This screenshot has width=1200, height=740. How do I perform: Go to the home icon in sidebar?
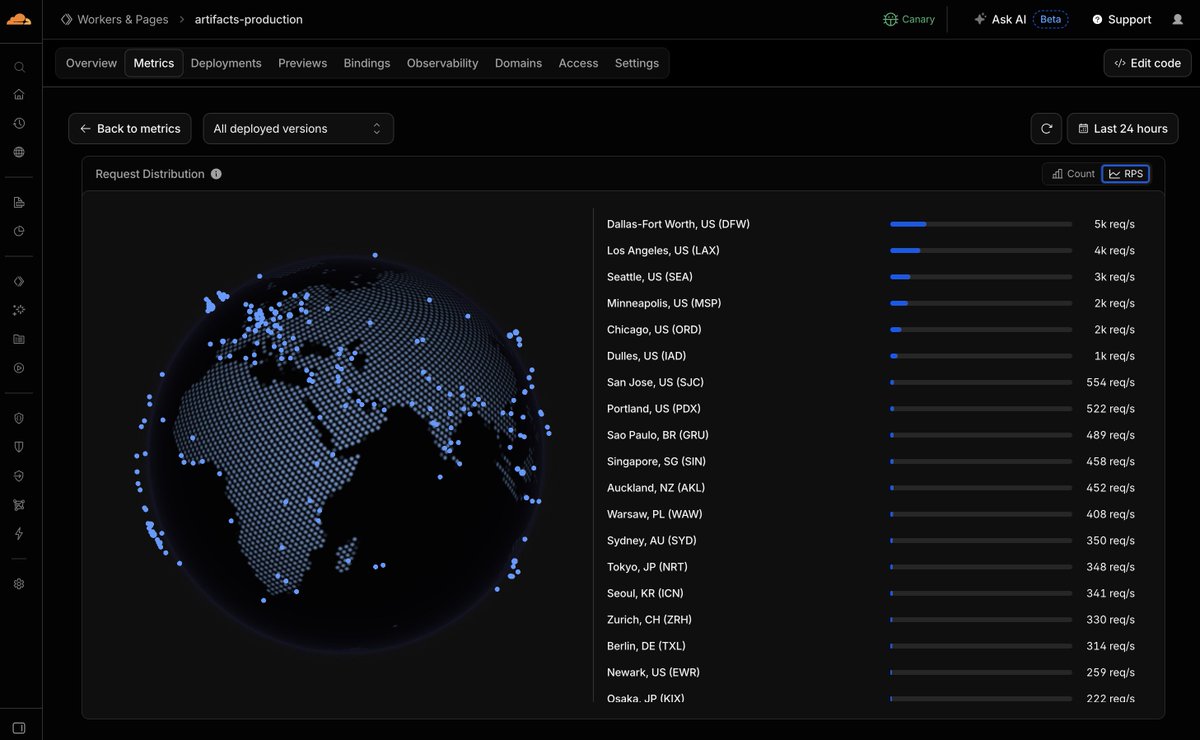[x=19, y=95]
